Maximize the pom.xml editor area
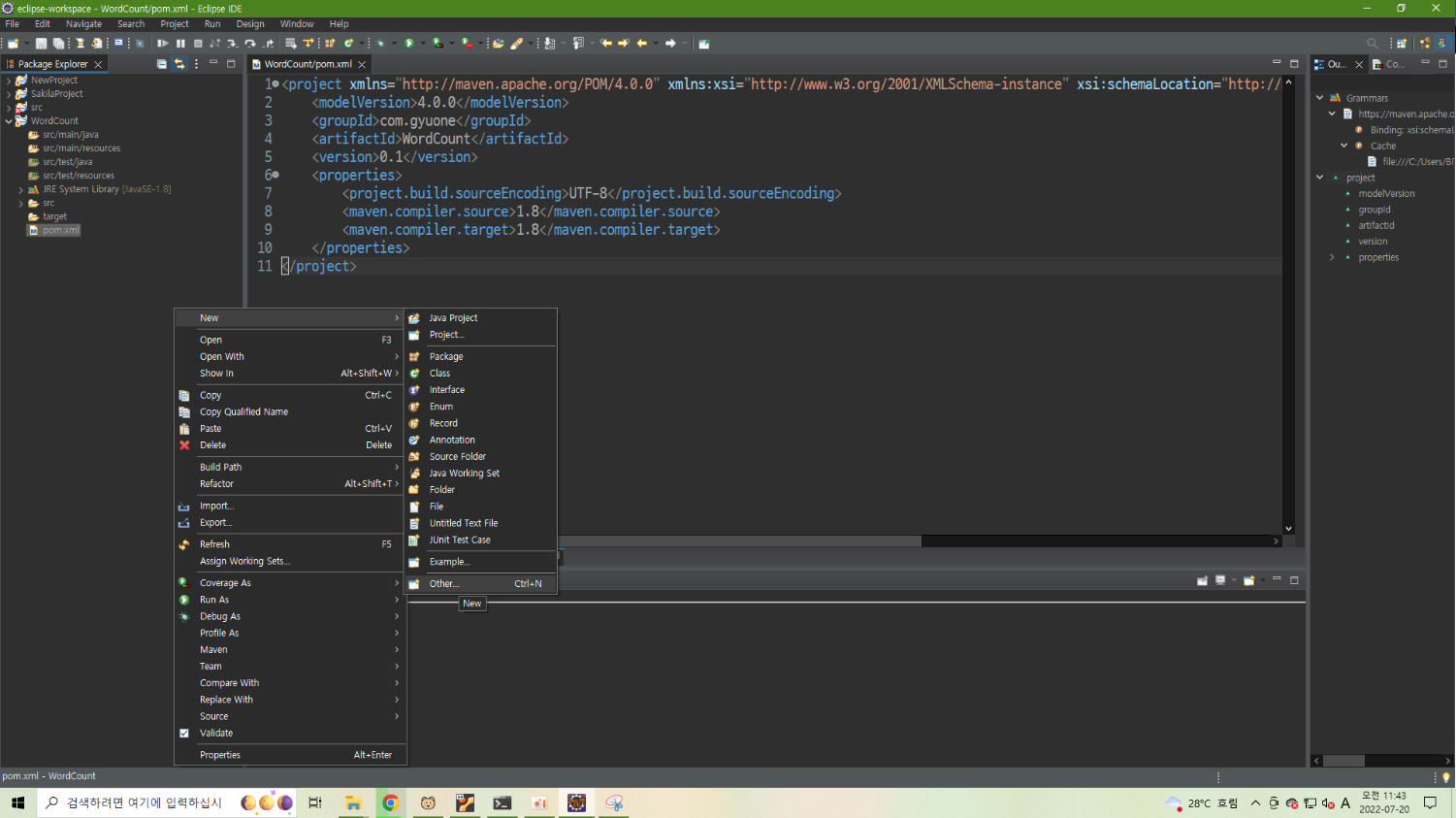Screen dimensions: 1456x818 [1294, 64]
